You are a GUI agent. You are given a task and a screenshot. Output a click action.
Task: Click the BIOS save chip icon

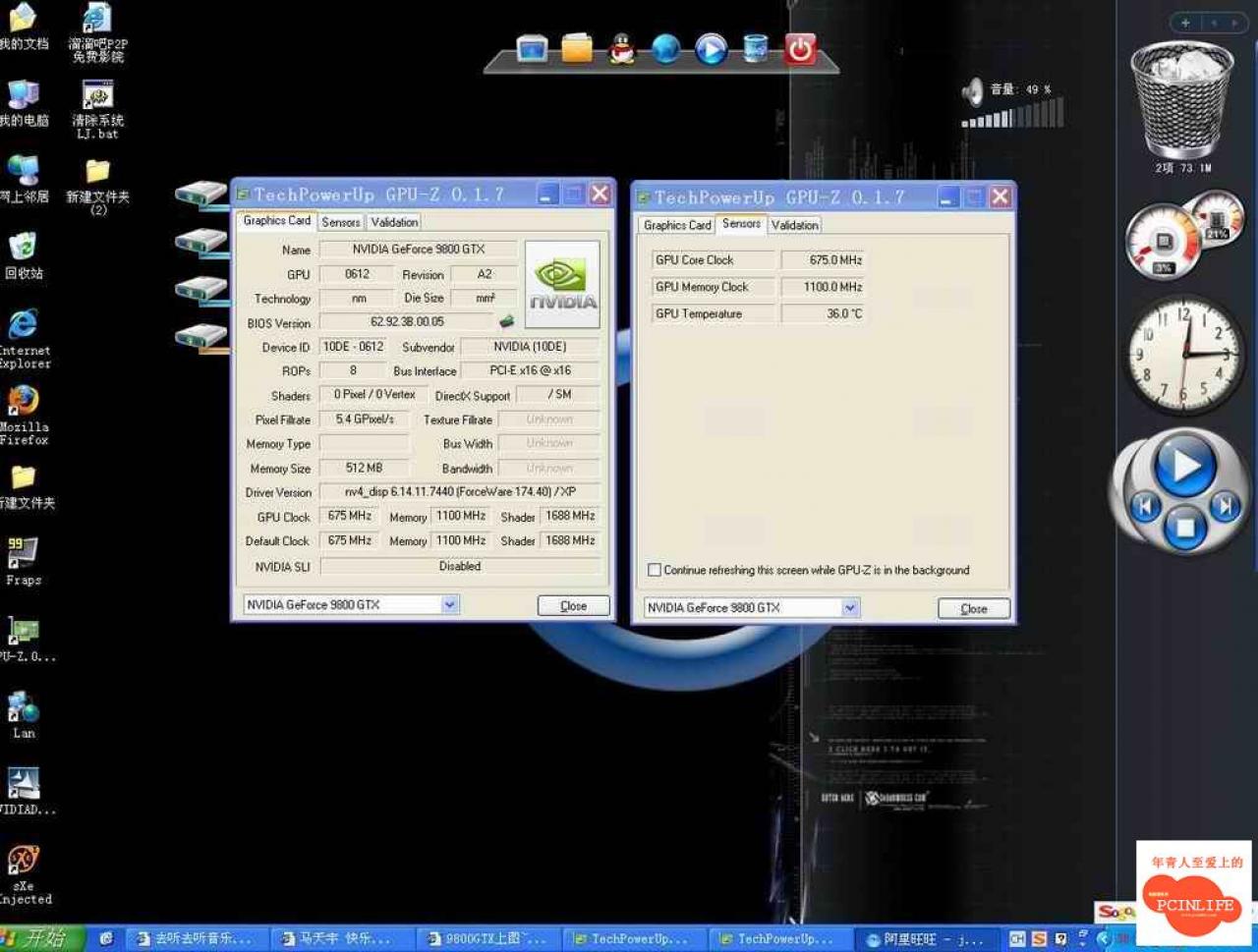507,321
